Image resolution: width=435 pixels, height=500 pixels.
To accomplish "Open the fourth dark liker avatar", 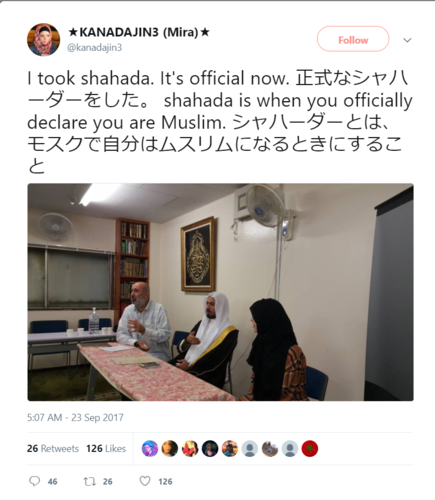I will tap(210, 448).
